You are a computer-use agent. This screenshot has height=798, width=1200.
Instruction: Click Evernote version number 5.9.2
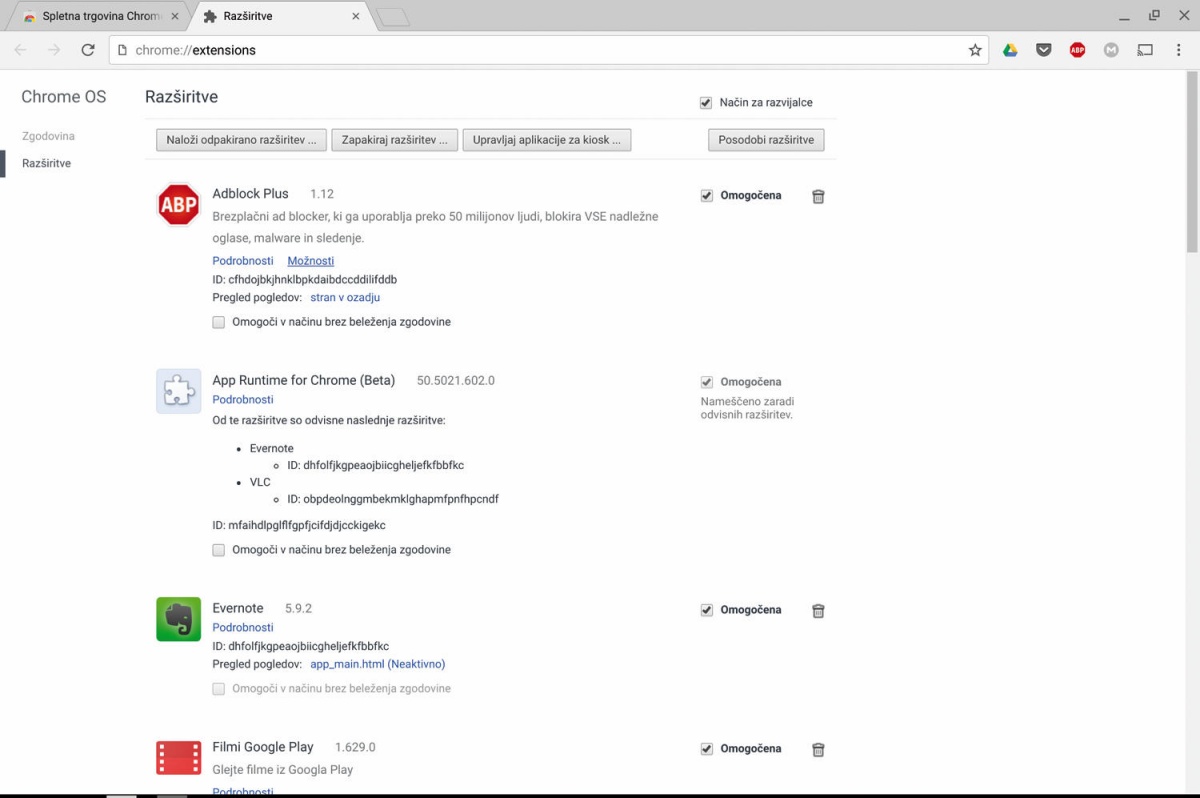[x=299, y=608]
